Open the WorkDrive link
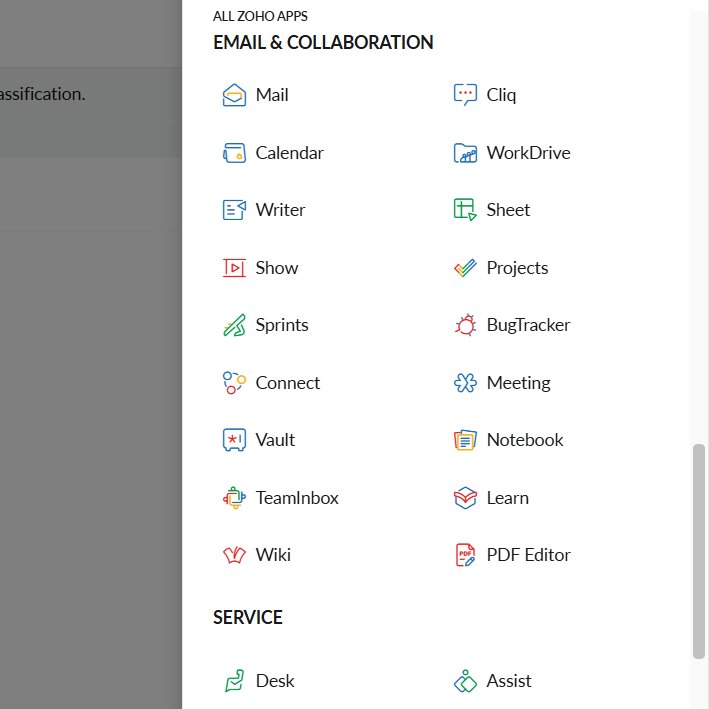 528,153
